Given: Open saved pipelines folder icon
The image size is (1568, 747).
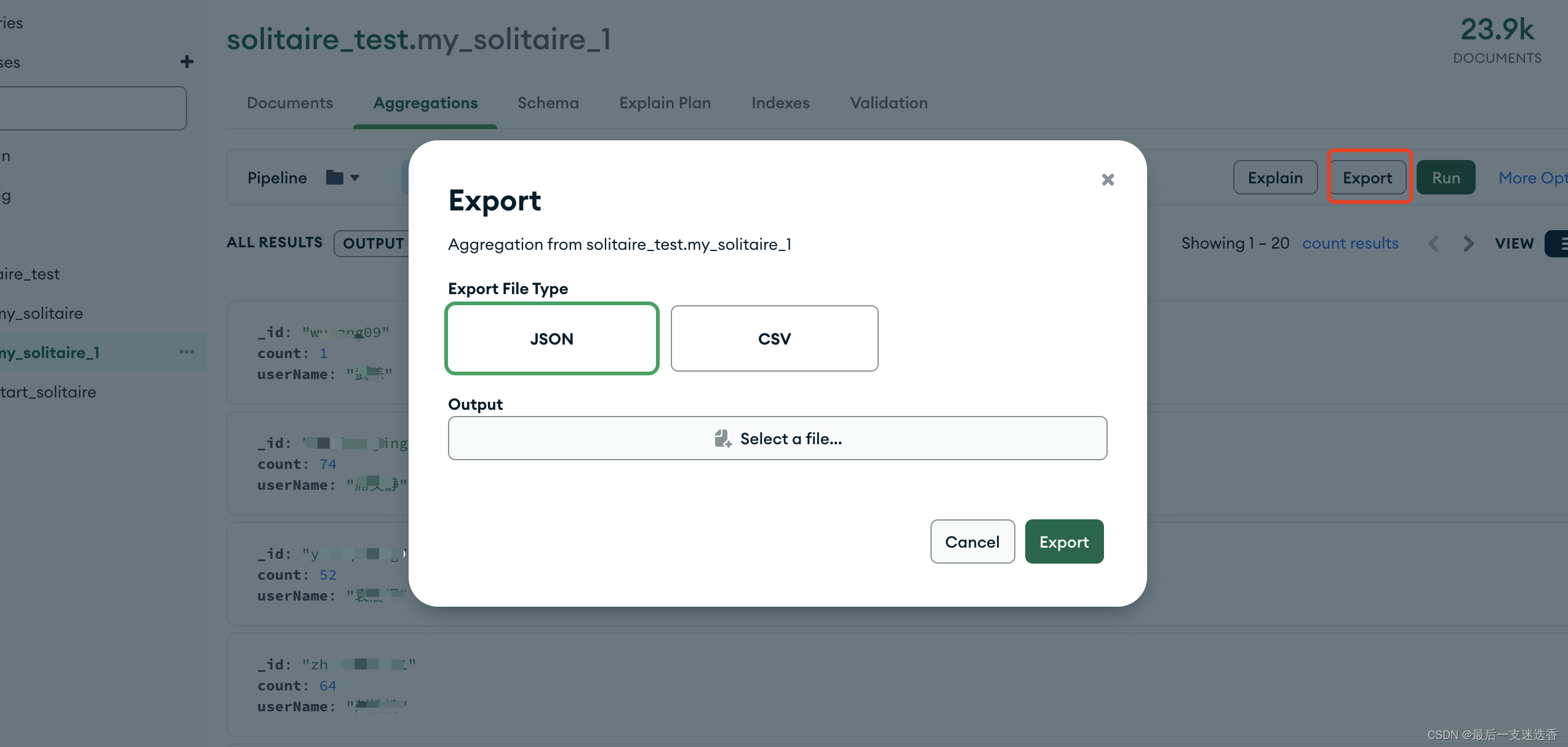Looking at the screenshot, I should click(x=335, y=178).
